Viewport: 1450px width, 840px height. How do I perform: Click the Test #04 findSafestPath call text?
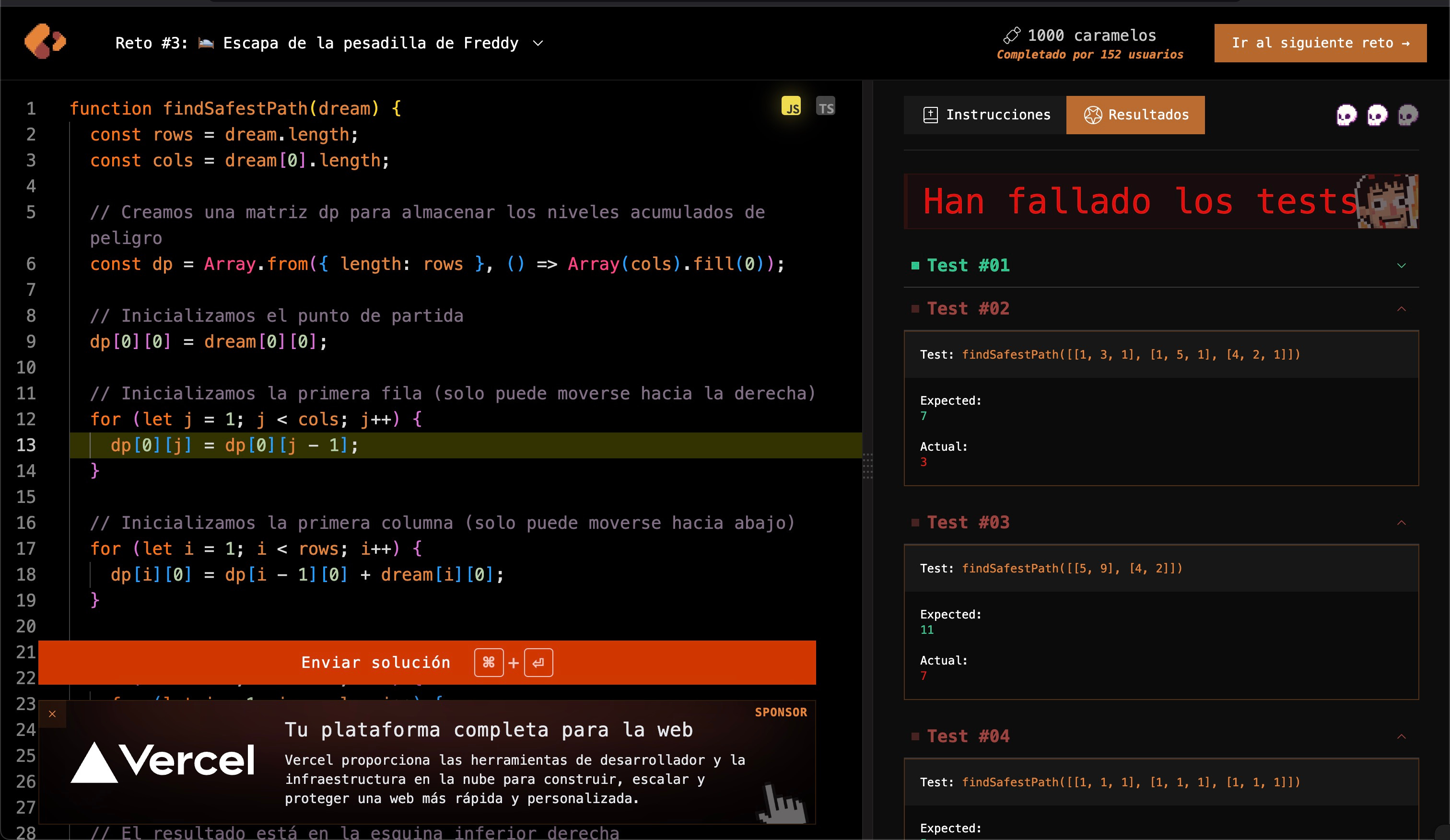point(1131,782)
